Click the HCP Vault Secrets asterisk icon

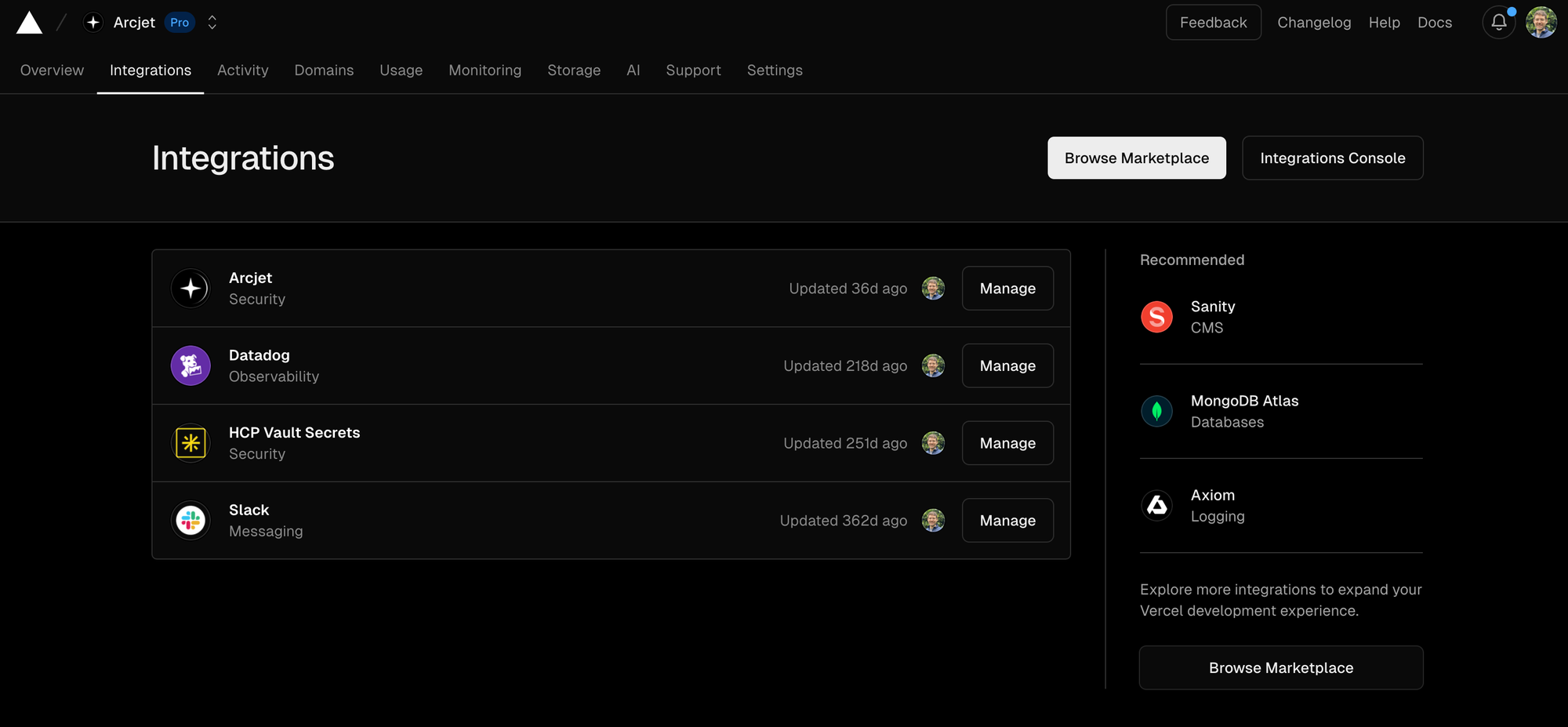[x=191, y=443]
